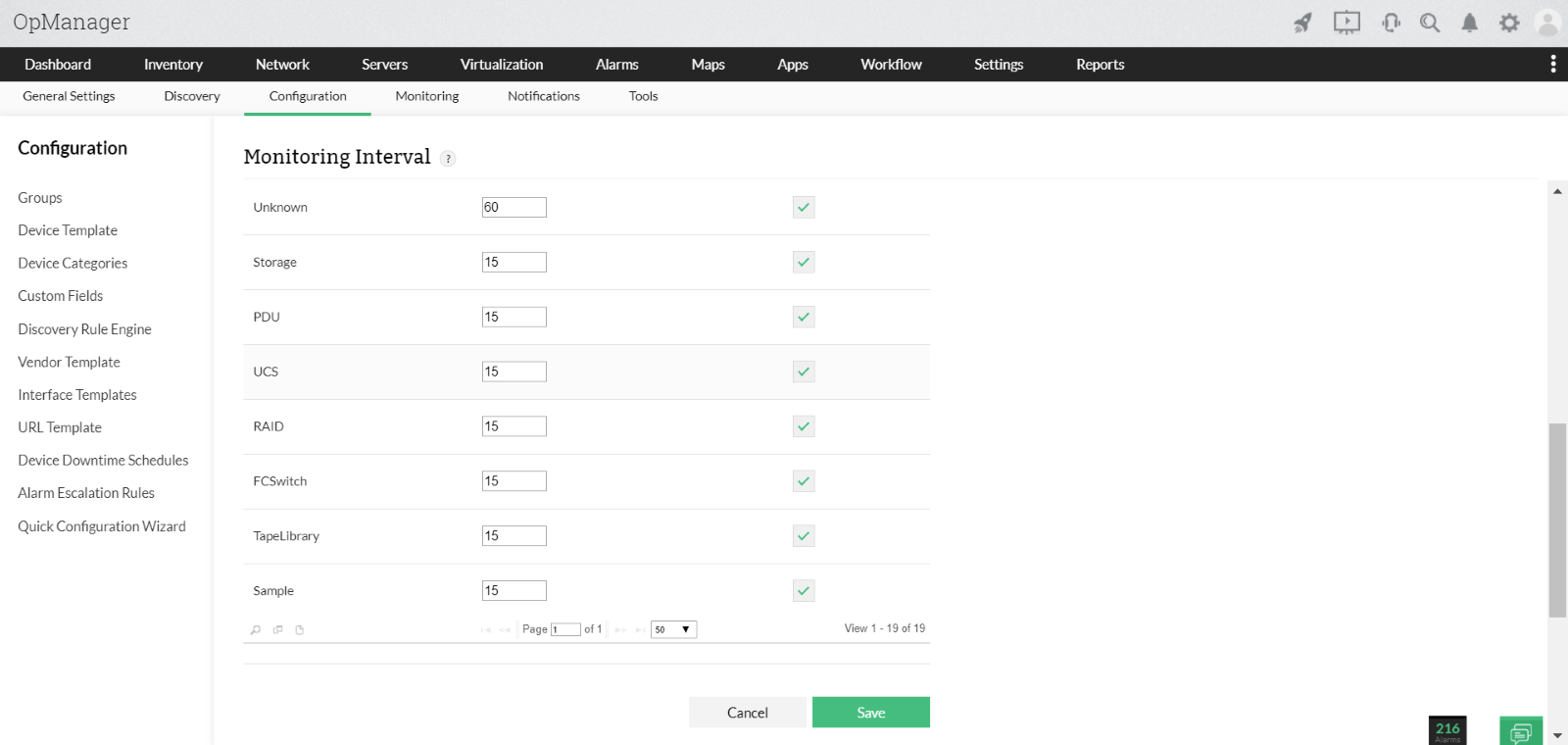Open the search magnifier icon
This screenshot has height=745, width=1568.
(1430, 23)
